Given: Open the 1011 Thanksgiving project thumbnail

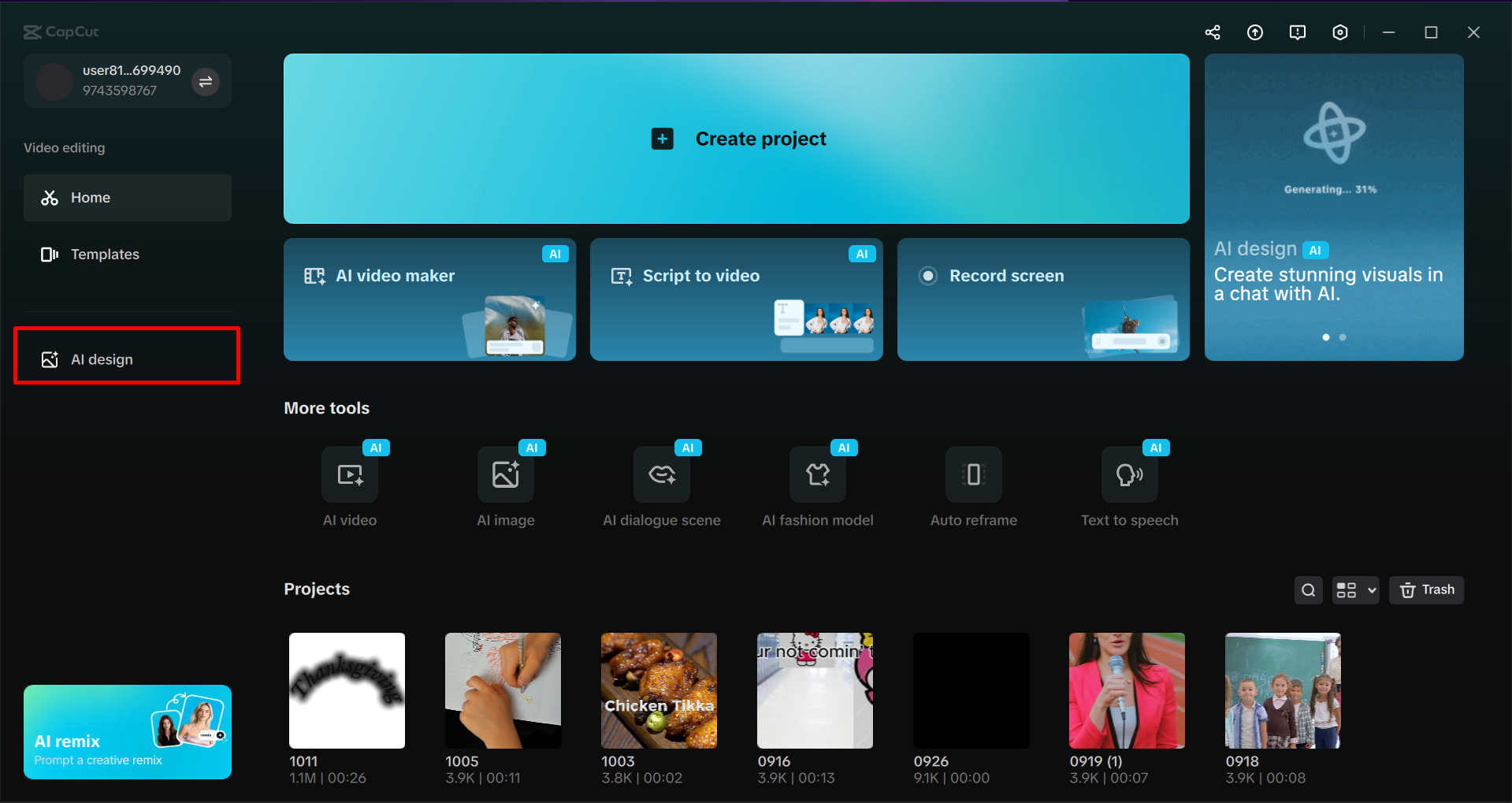Looking at the screenshot, I should pyautogui.click(x=347, y=690).
